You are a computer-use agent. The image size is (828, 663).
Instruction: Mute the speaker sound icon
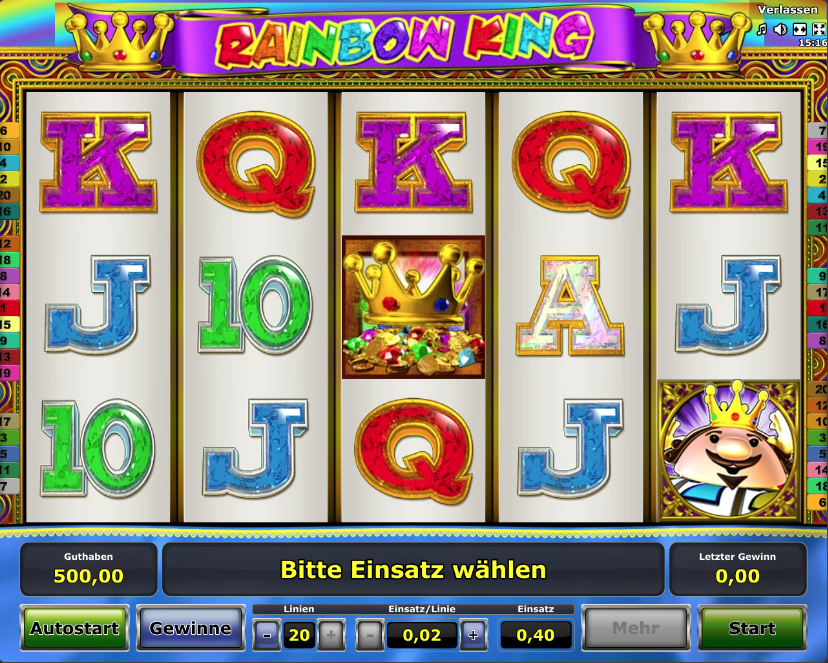pyautogui.click(x=780, y=30)
